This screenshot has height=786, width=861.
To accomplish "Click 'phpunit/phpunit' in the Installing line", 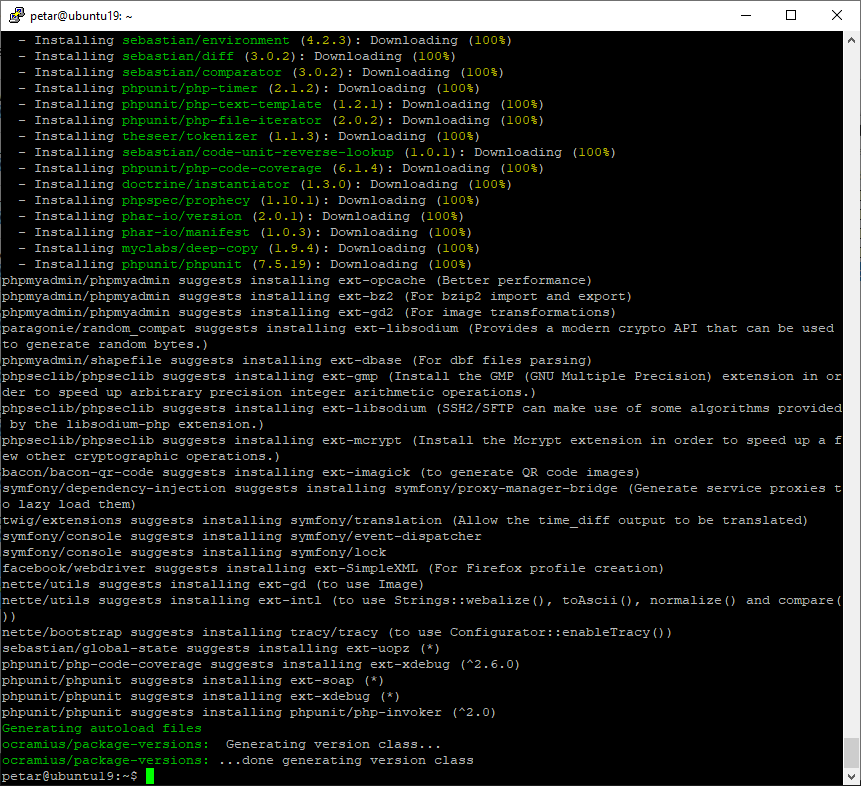I will [x=182, y=264].
